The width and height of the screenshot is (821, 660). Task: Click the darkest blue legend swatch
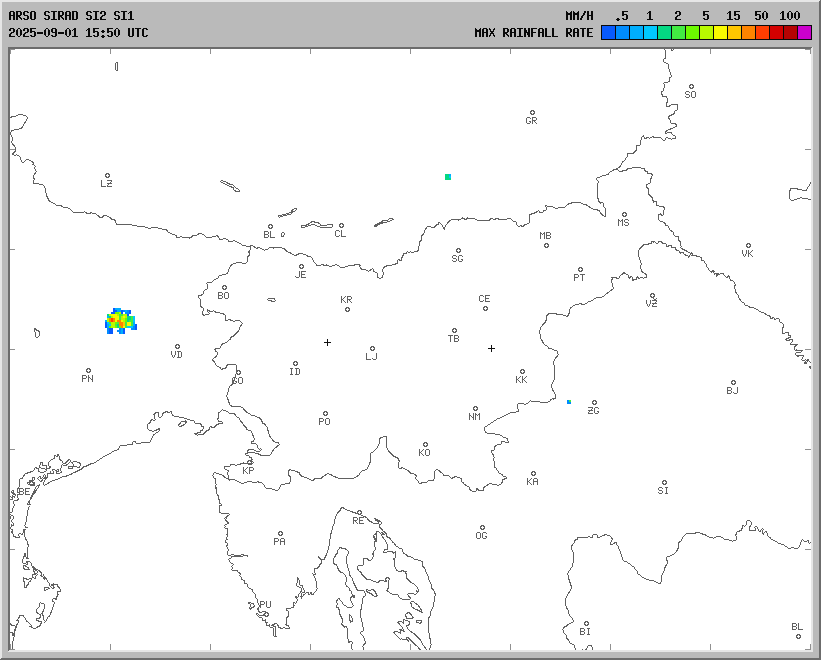coord(608,32)
